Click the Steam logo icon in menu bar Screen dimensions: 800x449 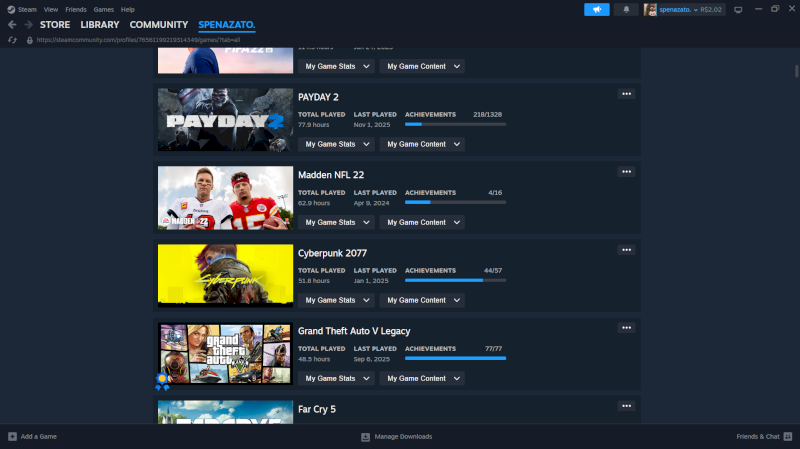11,9
